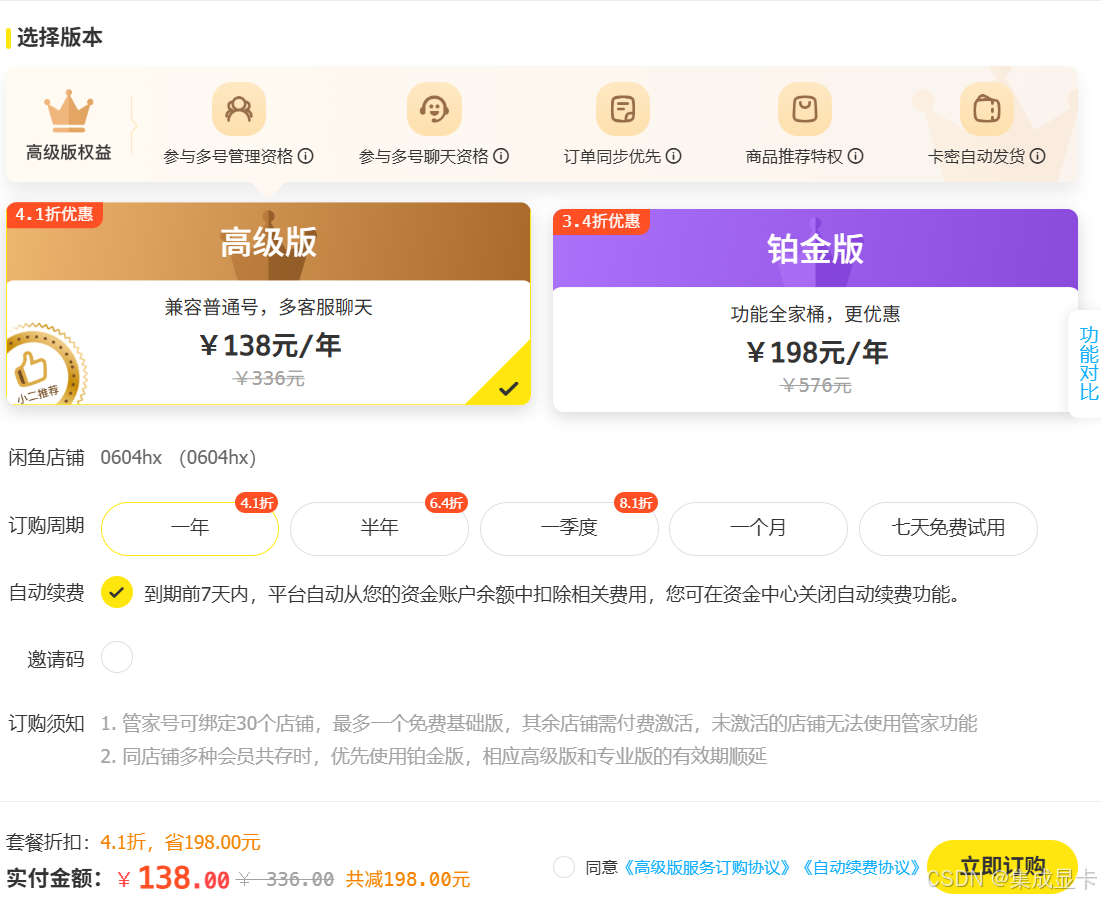Choose the 一年 subscription period
The width and height of the screenshot is (1101, 899).
[x=190, y=528]
